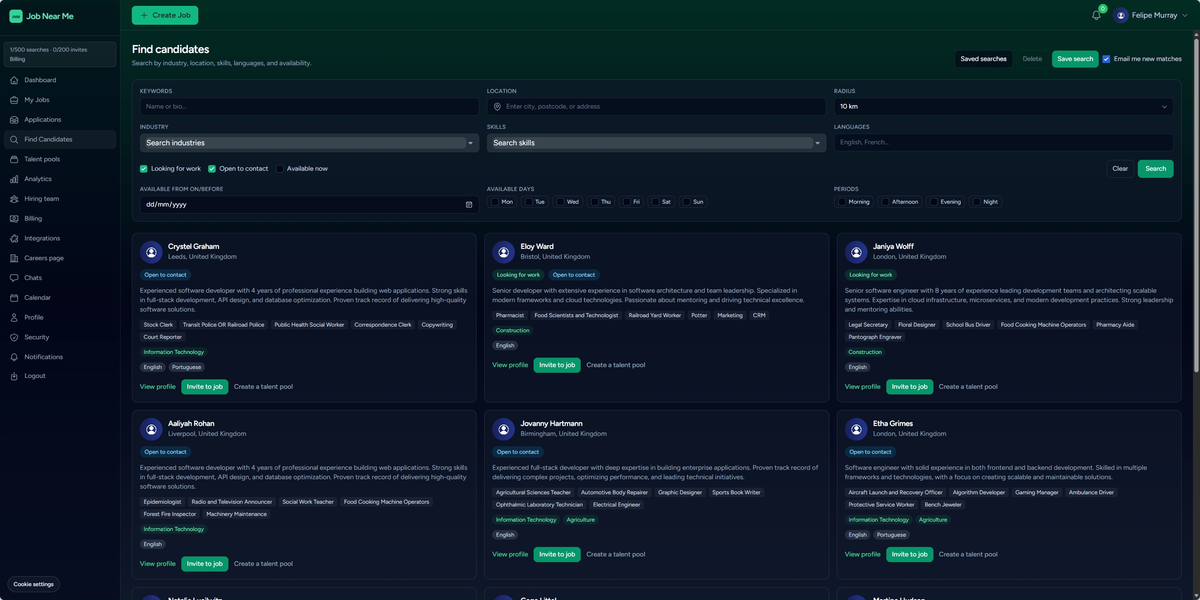Click the Languages input field
The image size is (1200, 600).
tap(1003, 143)
